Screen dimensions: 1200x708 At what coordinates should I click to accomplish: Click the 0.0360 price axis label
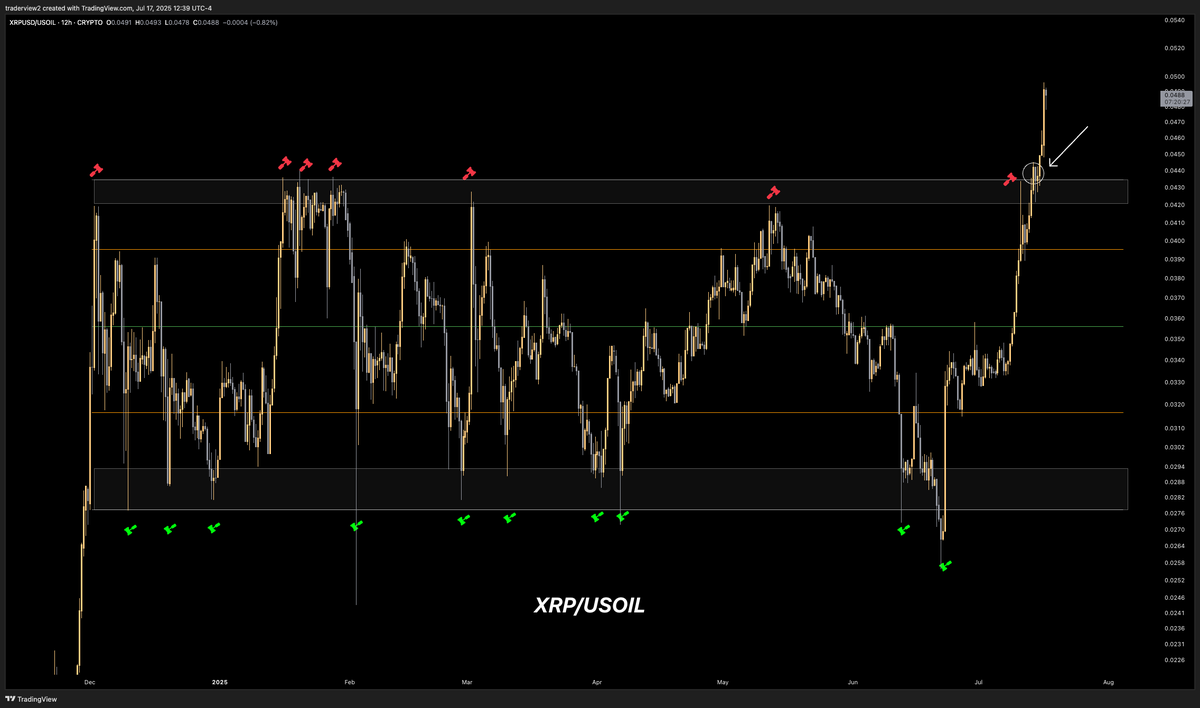pyautogui.click(x=1174, y=319)
